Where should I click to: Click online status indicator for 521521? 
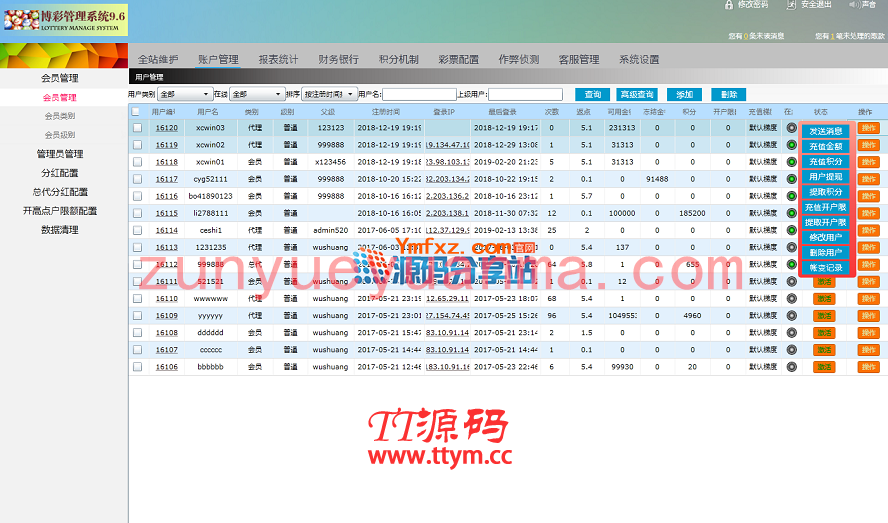coord(792,282)
